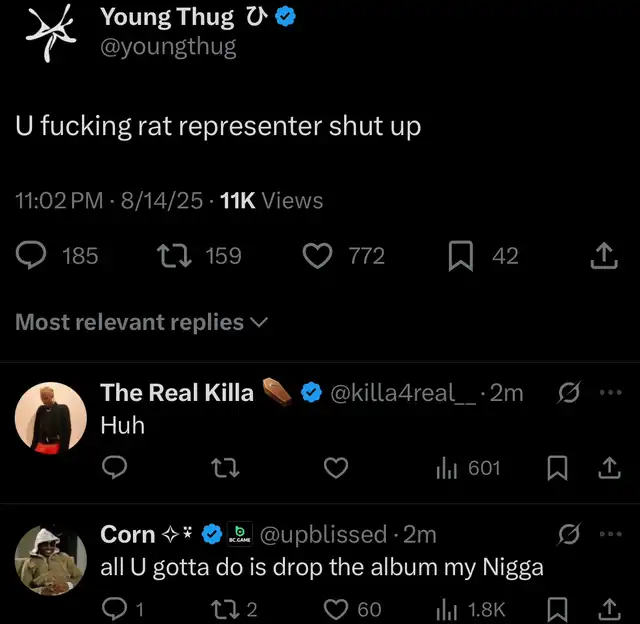This screenshot has width=640, height=624.
Task: Reply to Young Thug's main tweet
Action: pos(32,256)
